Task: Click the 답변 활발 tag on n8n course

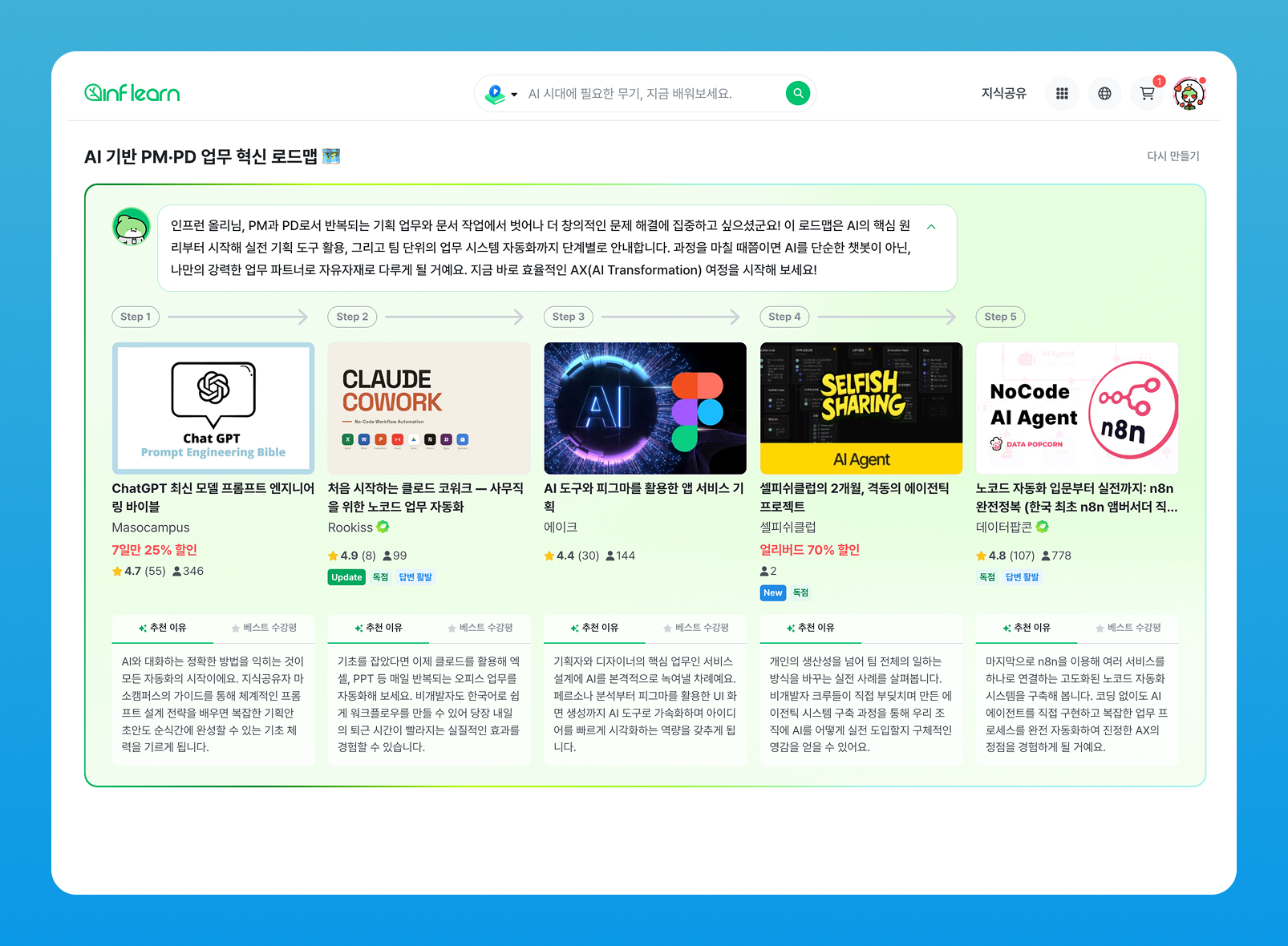Action: 1022,577
